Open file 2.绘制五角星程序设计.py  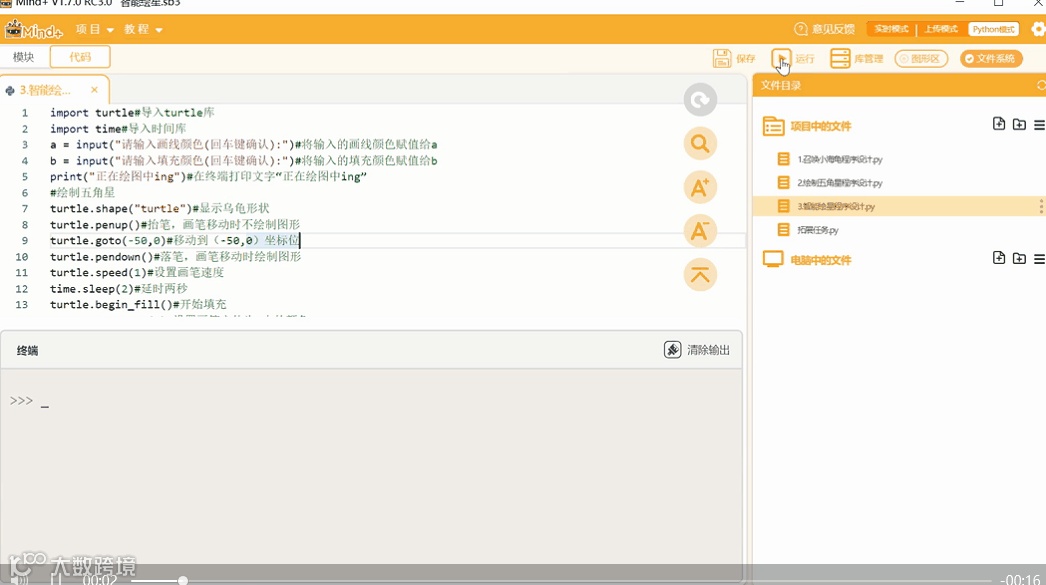(x=839, y=183)
